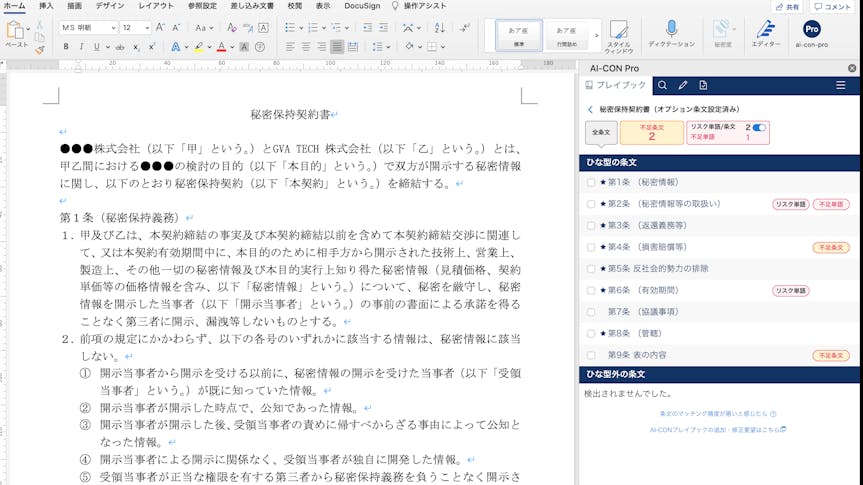Viewport: 863px width, 485px height.
Task: Click the character border icon
Action: pyautogui.click(x=263, y=28)
